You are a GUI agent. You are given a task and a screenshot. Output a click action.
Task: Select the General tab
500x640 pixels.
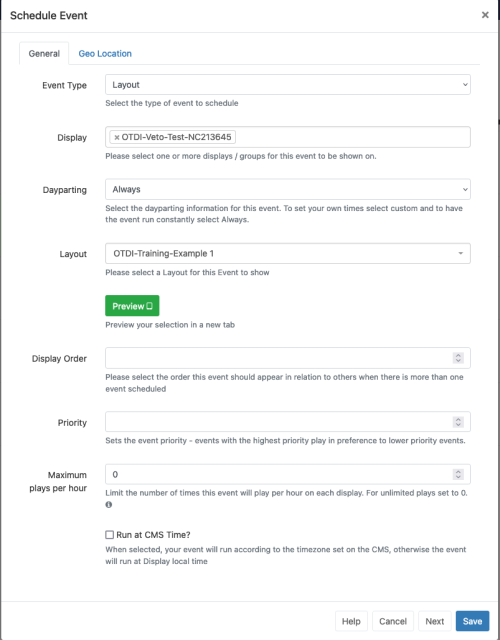click(x=44, y=53)
